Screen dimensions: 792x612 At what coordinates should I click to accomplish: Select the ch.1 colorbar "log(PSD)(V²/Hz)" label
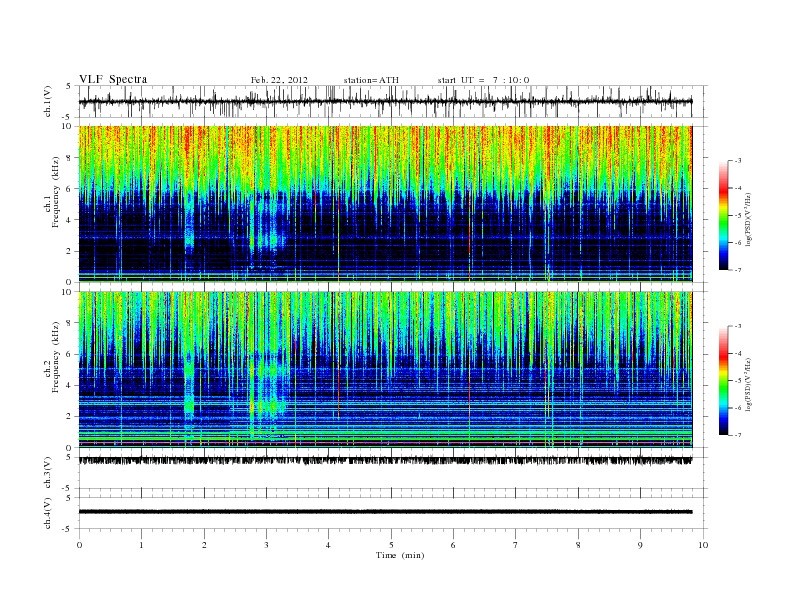[x=749, y=219]
